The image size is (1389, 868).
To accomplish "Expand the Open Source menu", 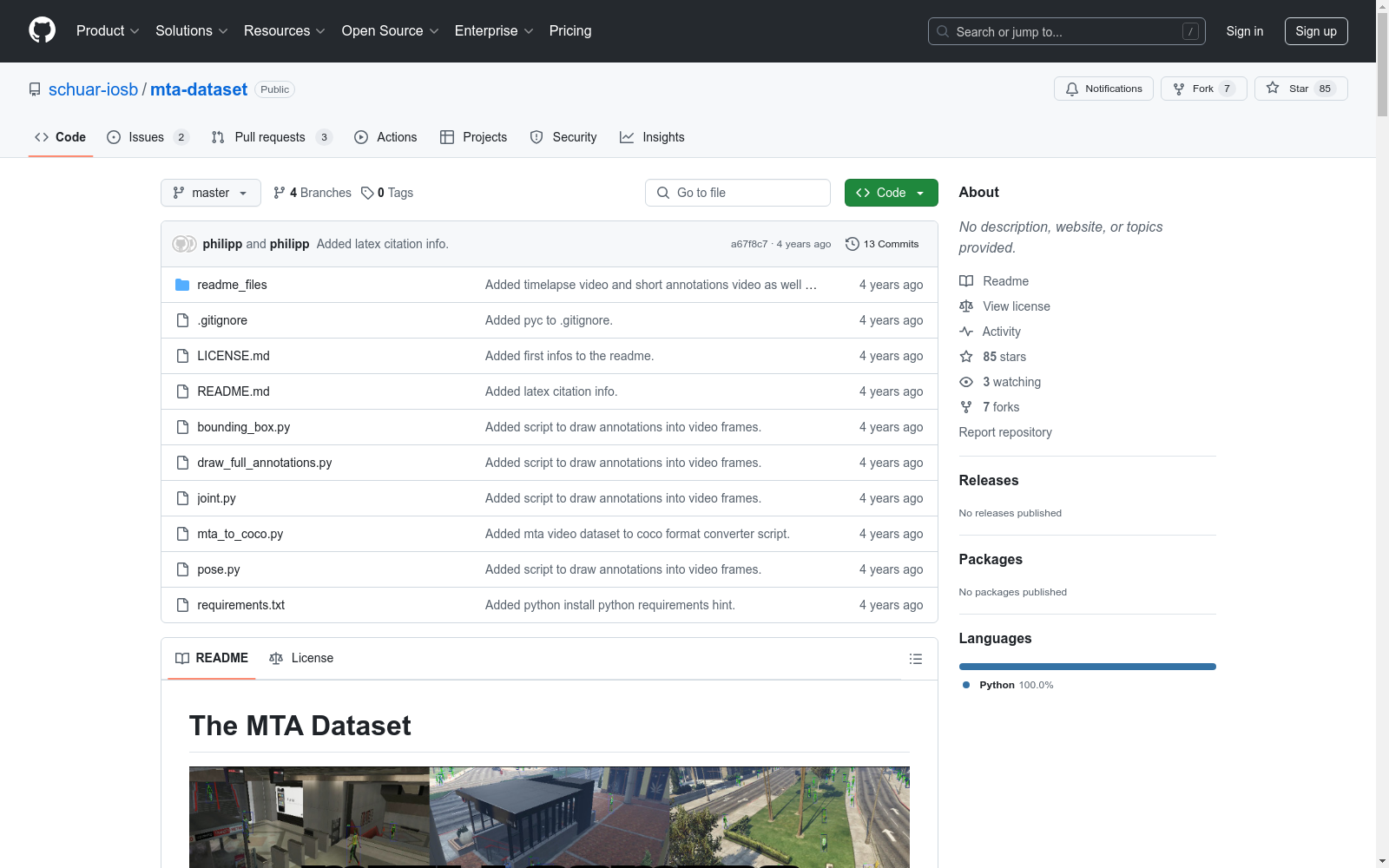I will [x=391, y=30].
